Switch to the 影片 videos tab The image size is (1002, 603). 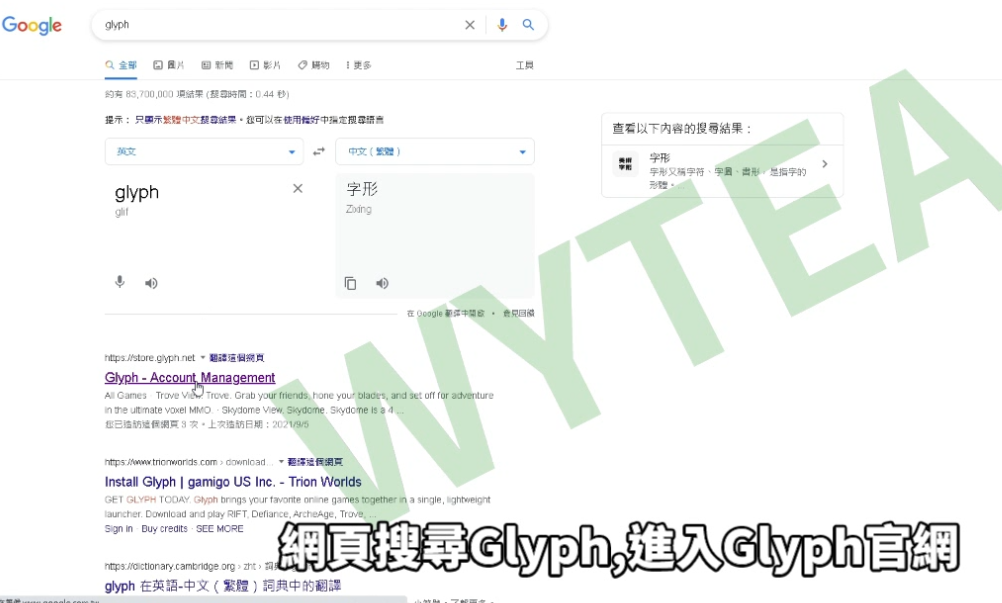265,65
